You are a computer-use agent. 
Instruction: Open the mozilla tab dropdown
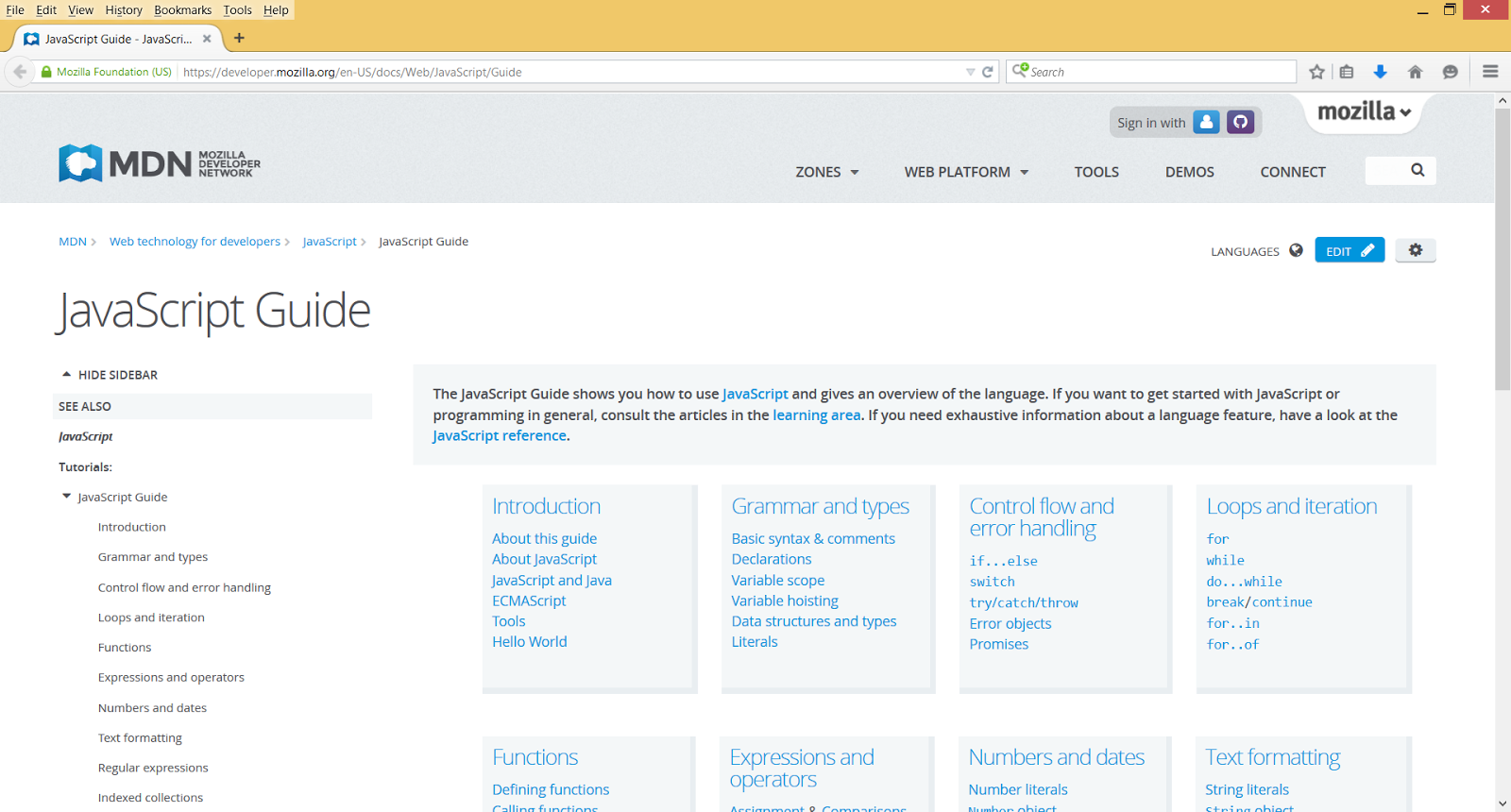(x=1364, y=111)
